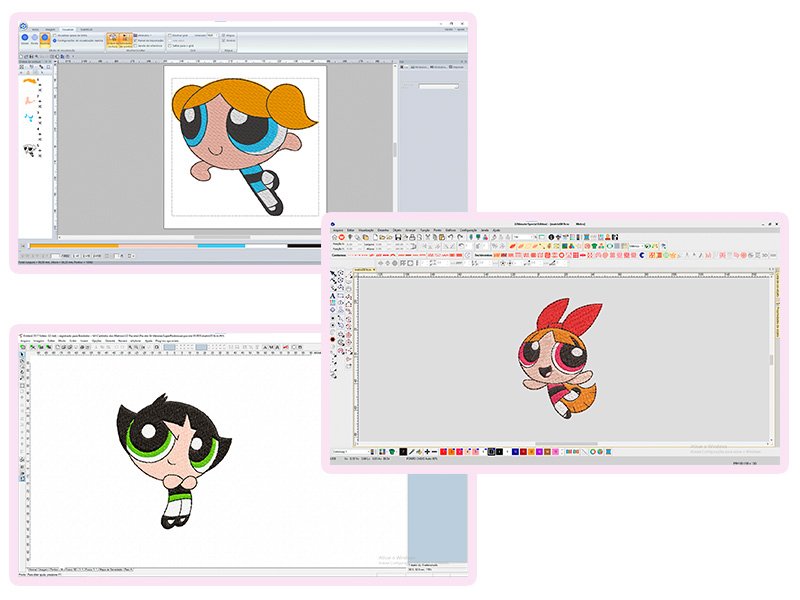Screen dimensions: 800x600
Task: Select orange hair thumbnail in sewing order panel
Action: (x=30, y=81)
